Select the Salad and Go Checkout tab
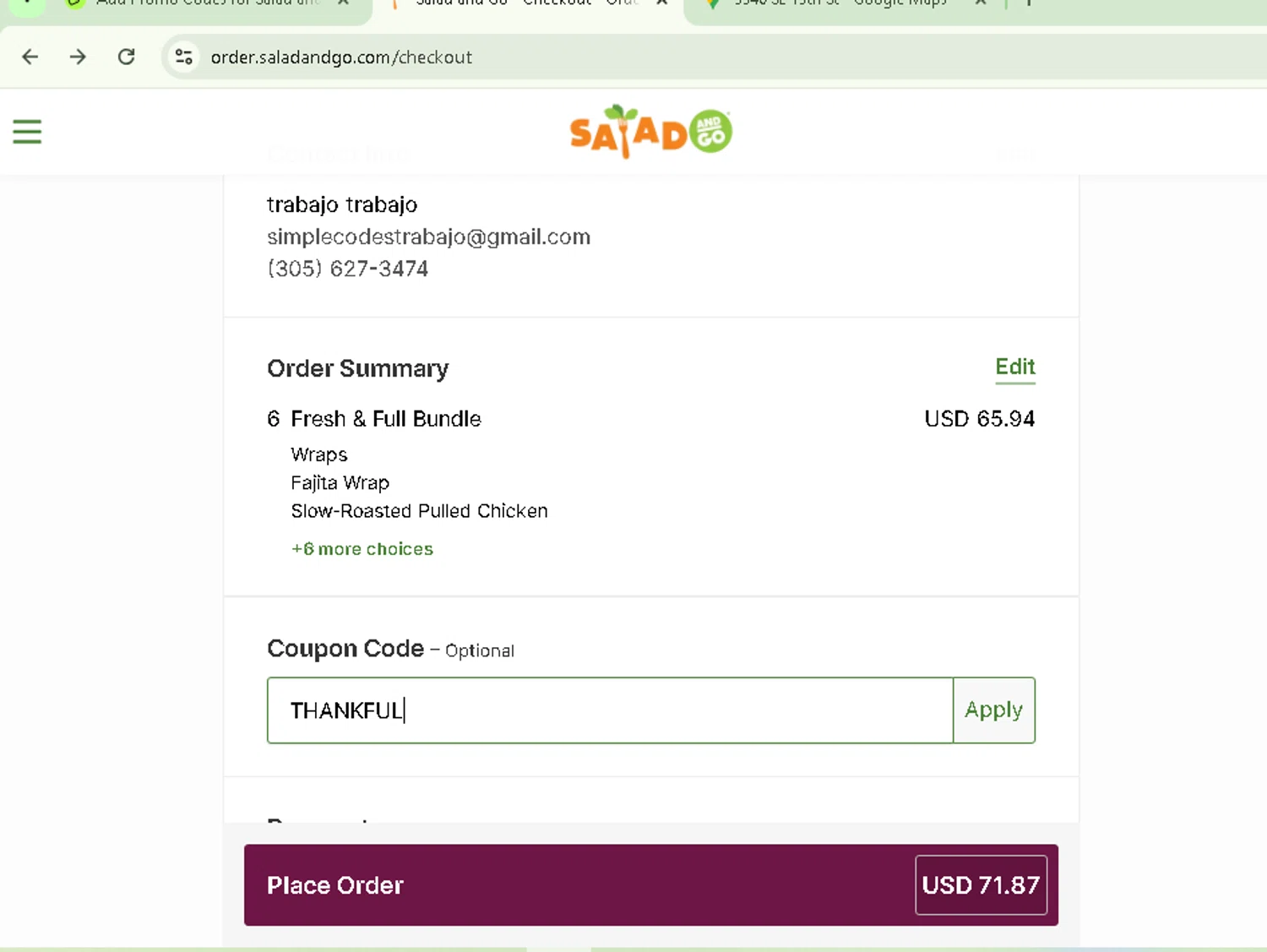 coord(524,4)
